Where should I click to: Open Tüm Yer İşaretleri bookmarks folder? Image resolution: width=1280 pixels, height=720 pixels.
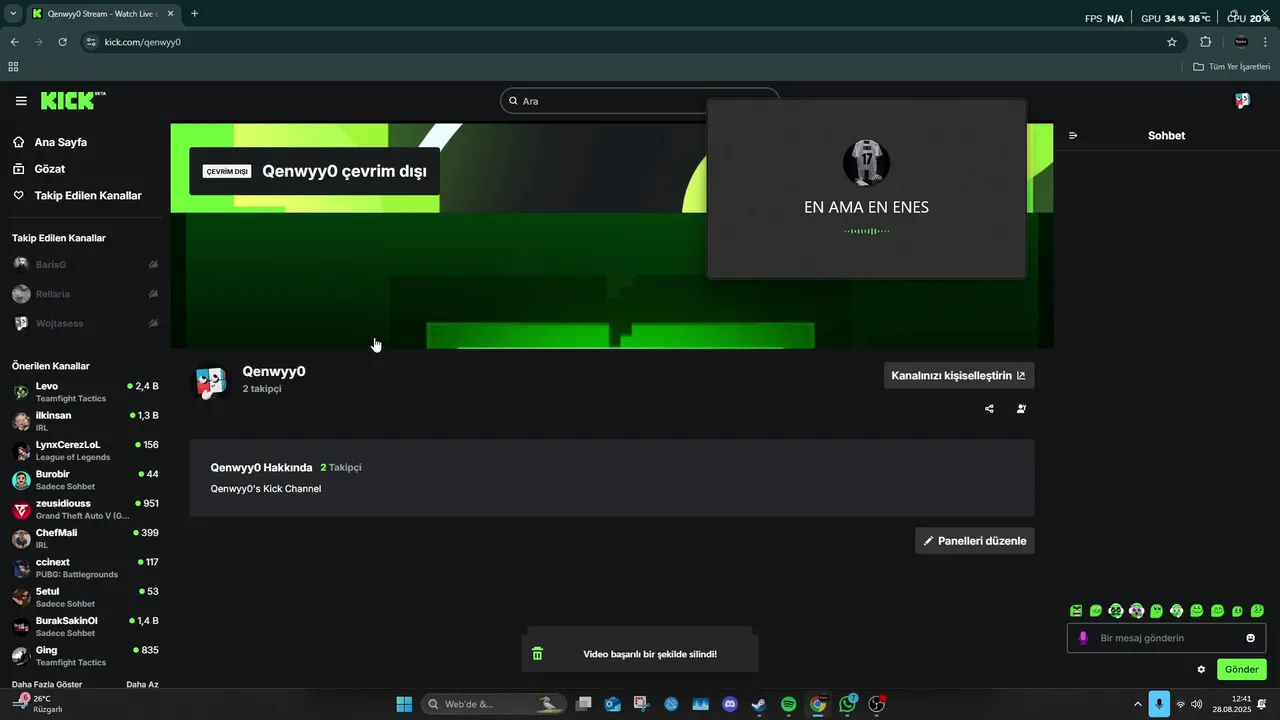pyautogui.click(x=1232, y=67)
